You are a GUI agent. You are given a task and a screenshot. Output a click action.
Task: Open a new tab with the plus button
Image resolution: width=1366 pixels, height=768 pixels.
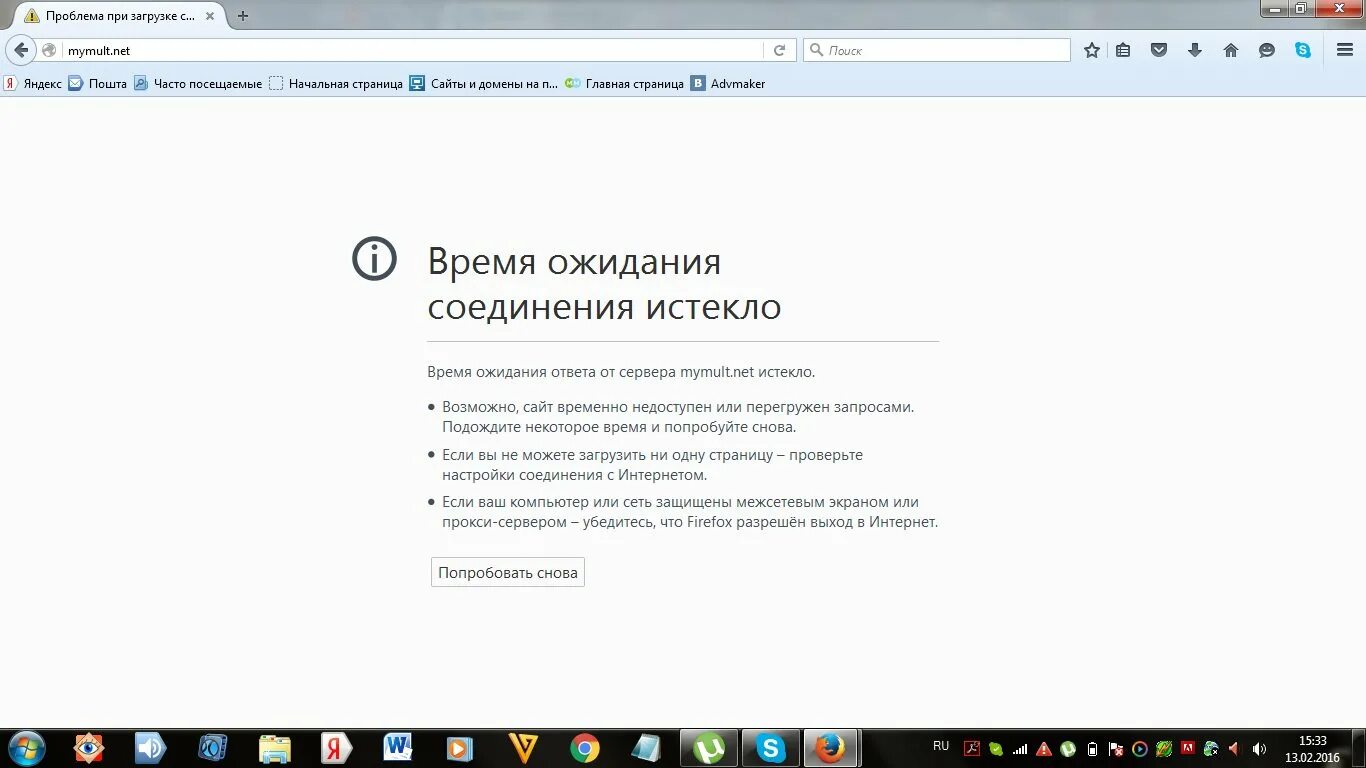(x=243, y=16)
